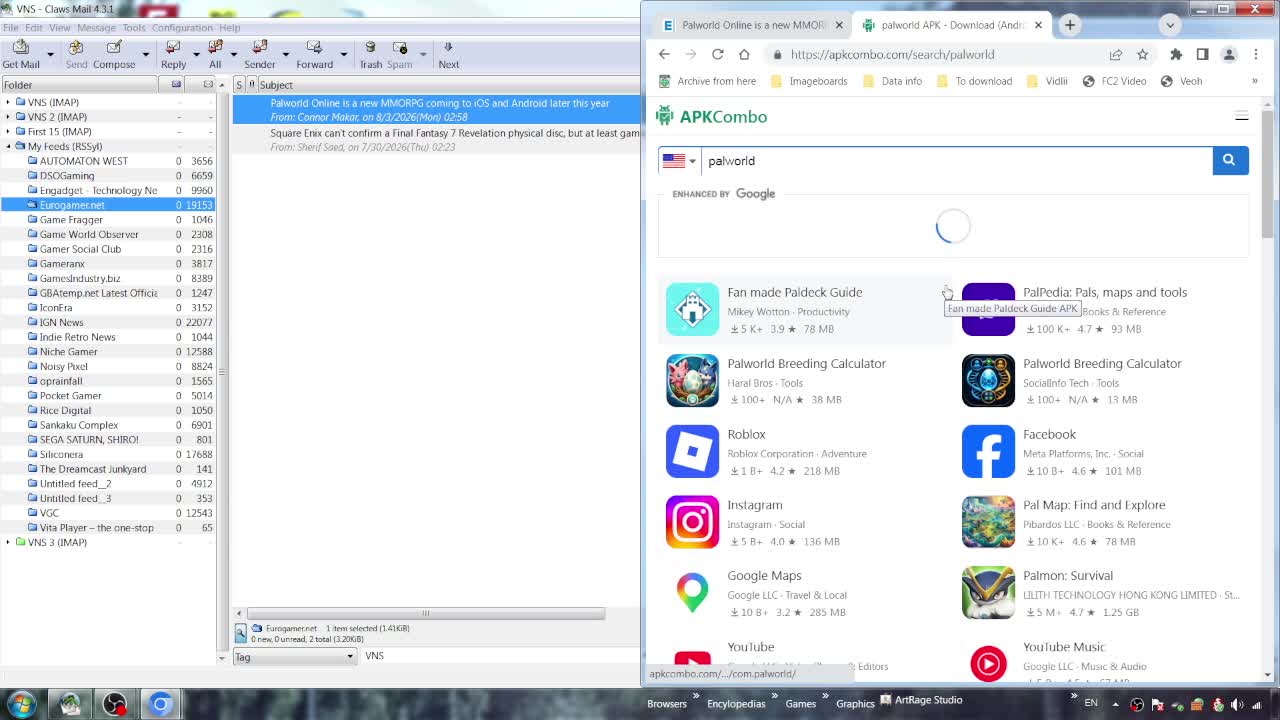This screenshot has height=720, width=1280.
Task: Open the Imageboards bookmark folder
Action: click(808, 81)
